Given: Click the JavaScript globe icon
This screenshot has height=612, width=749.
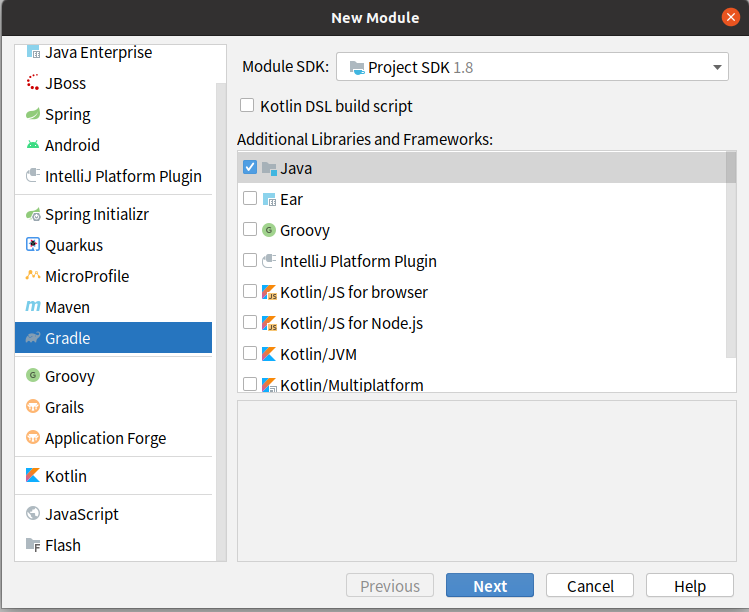Looking at the screenshot, I should (x=33, y=513).
